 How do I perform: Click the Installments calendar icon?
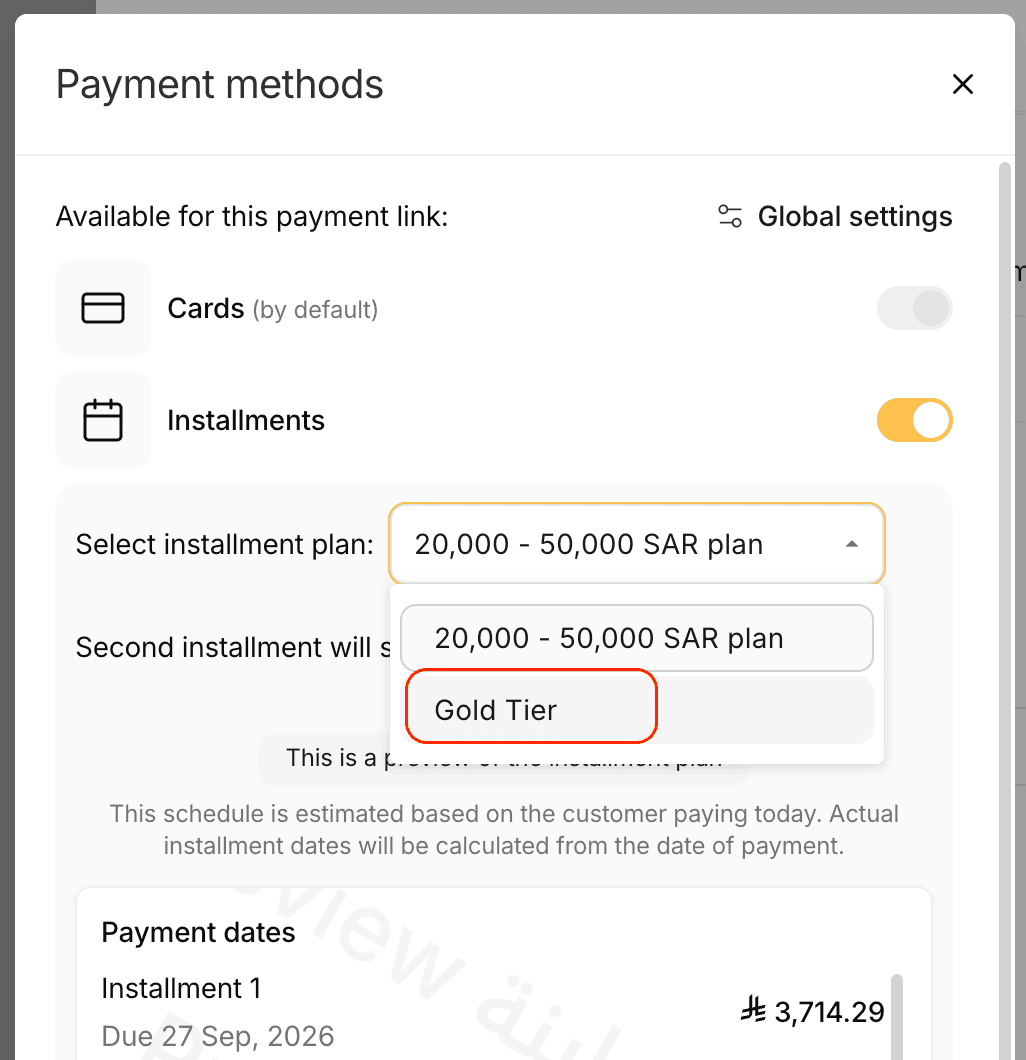(x=103, y=420)
